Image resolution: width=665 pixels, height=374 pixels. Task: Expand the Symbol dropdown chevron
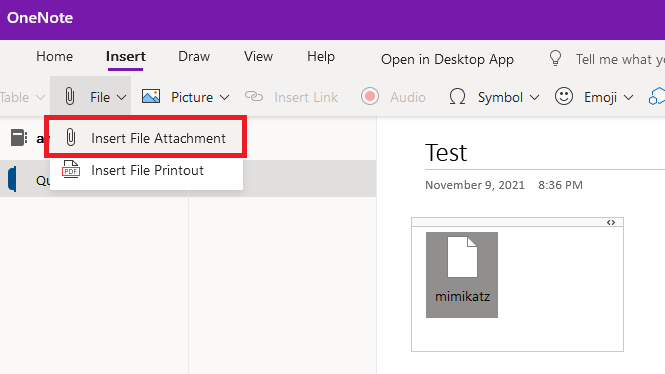coord(534,98)
